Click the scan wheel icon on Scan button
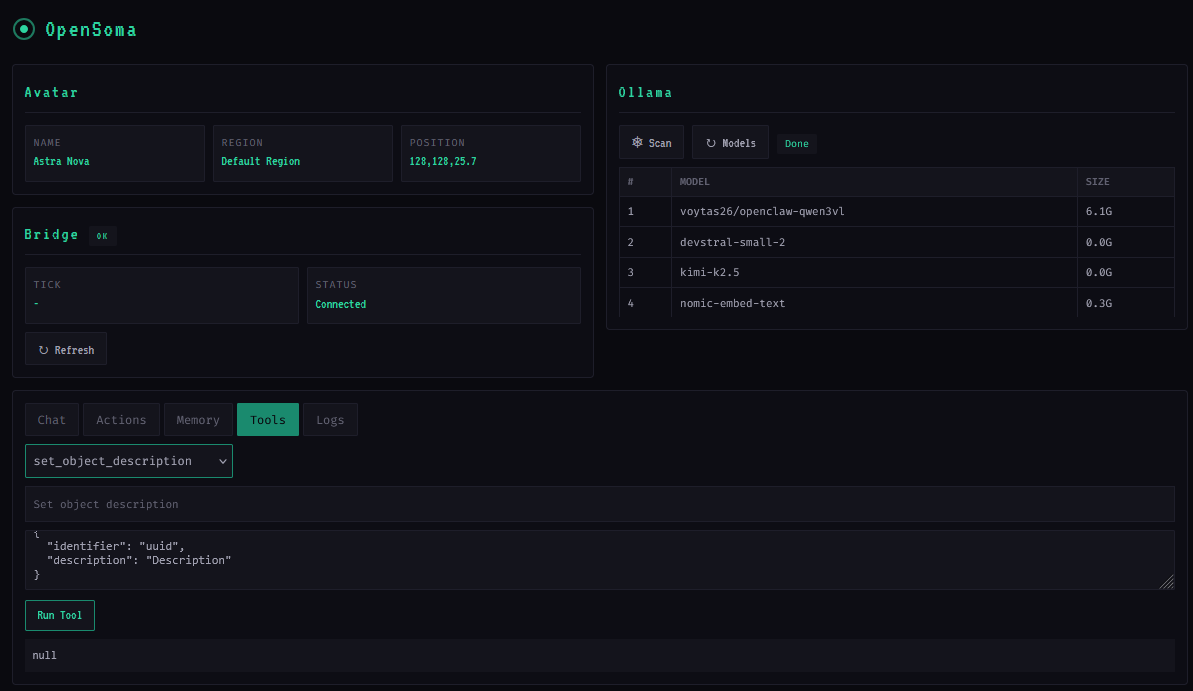 point(637,142)
